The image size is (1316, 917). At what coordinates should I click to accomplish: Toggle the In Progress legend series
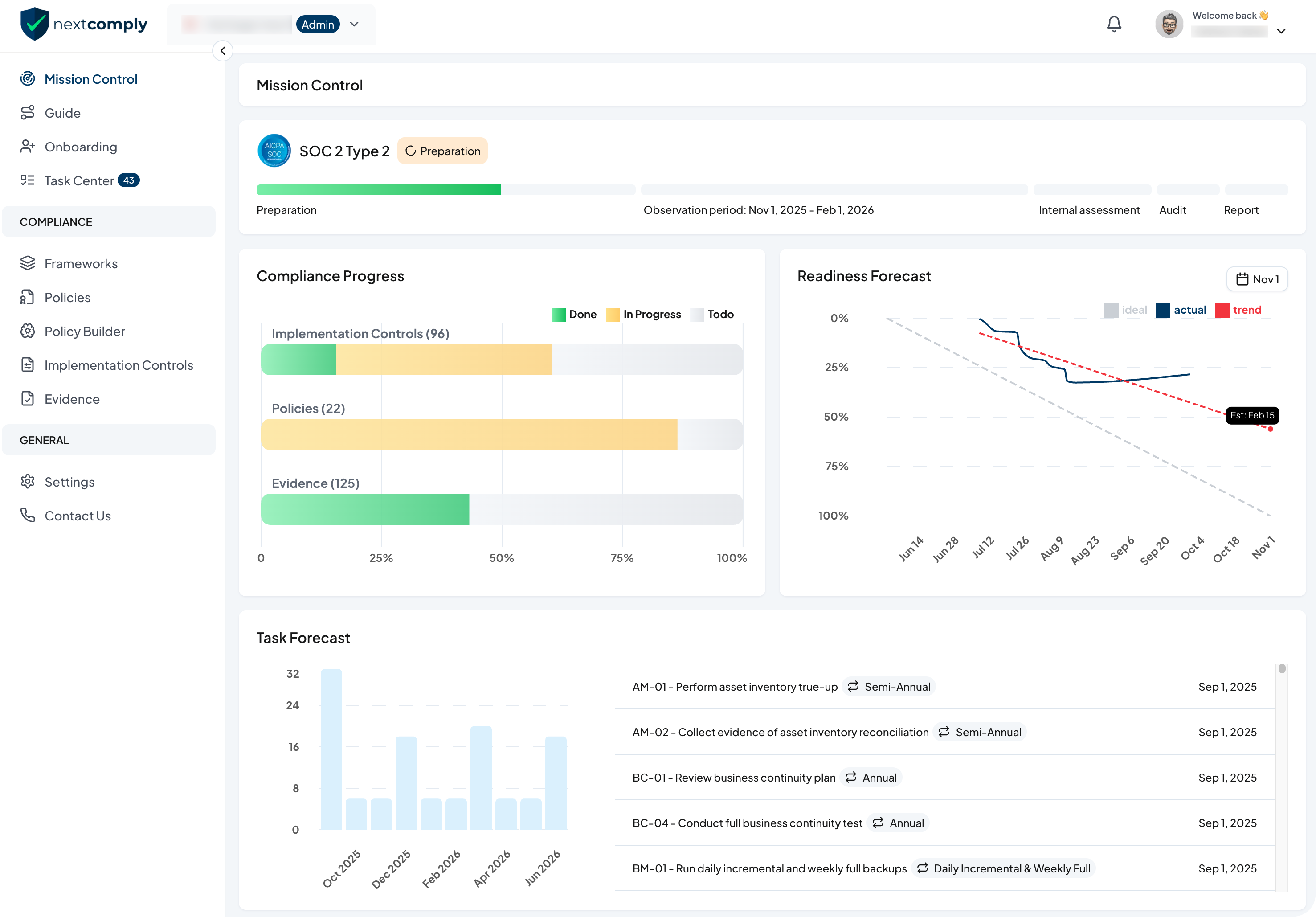click(x=644, y=314)
